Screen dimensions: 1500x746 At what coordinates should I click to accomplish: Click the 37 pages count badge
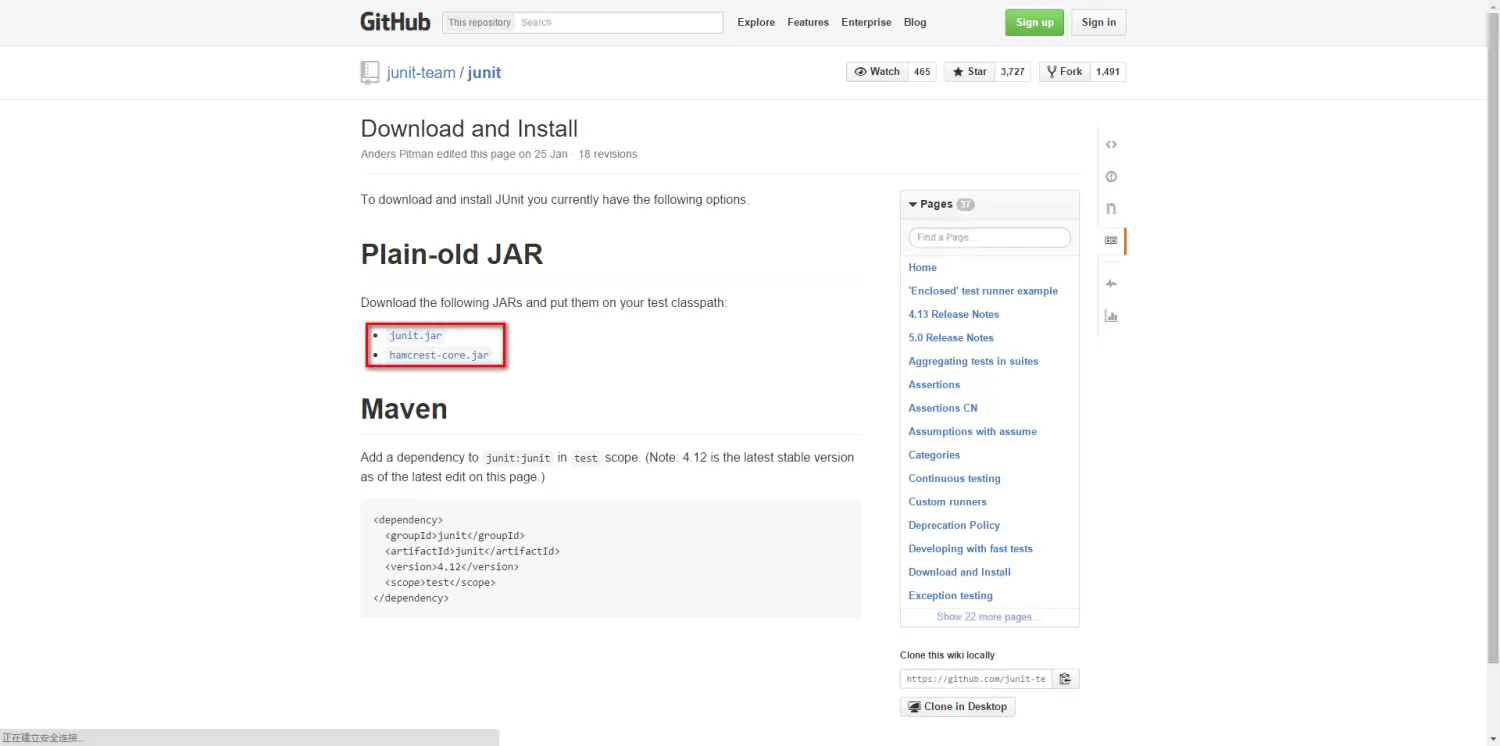pyautogui.click(x=965, y=204)
